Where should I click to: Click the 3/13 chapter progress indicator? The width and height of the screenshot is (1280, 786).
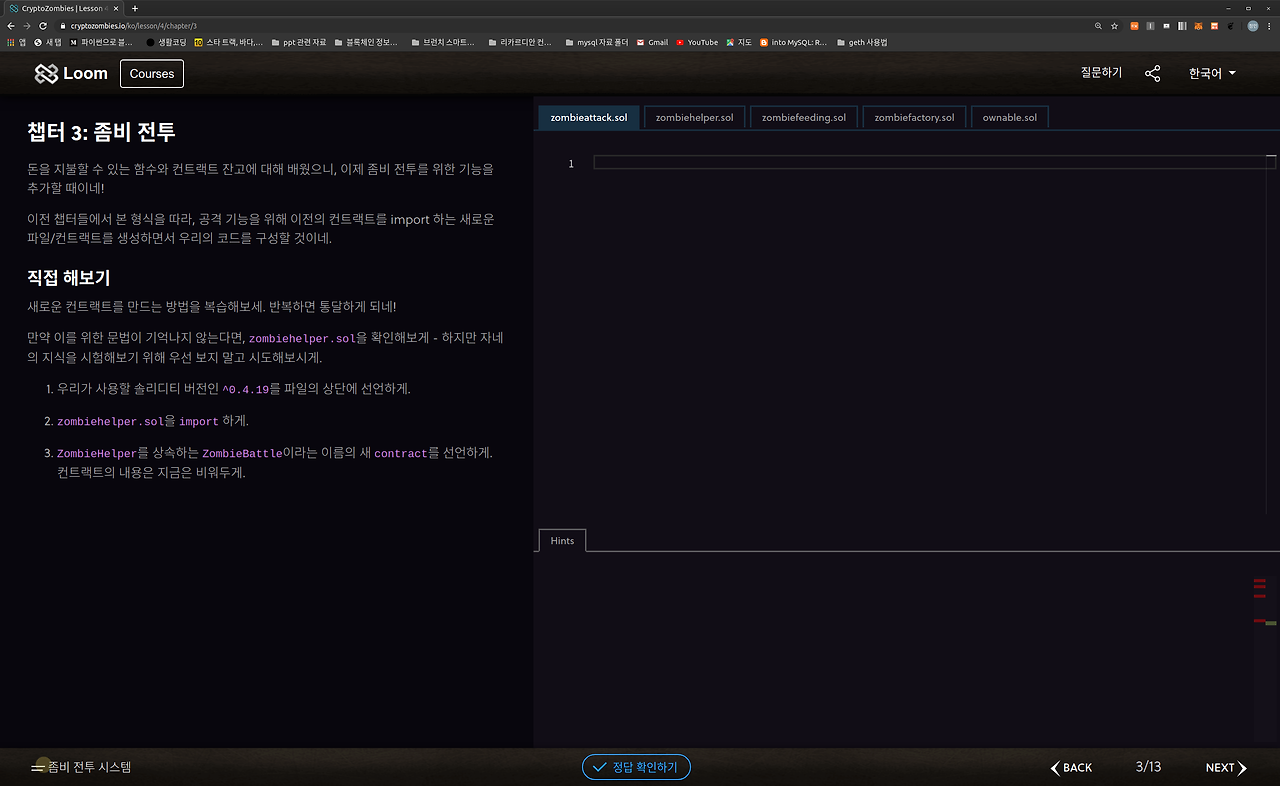pyautogui.click(x=1149, y=767)
